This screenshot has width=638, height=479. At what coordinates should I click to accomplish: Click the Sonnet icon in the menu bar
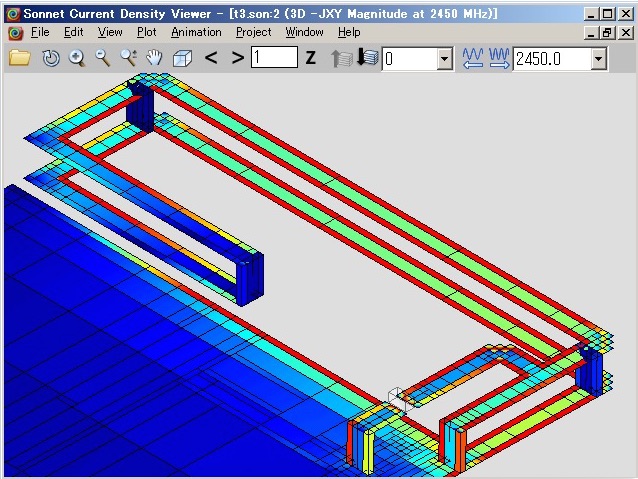click(x=15, y=33)
